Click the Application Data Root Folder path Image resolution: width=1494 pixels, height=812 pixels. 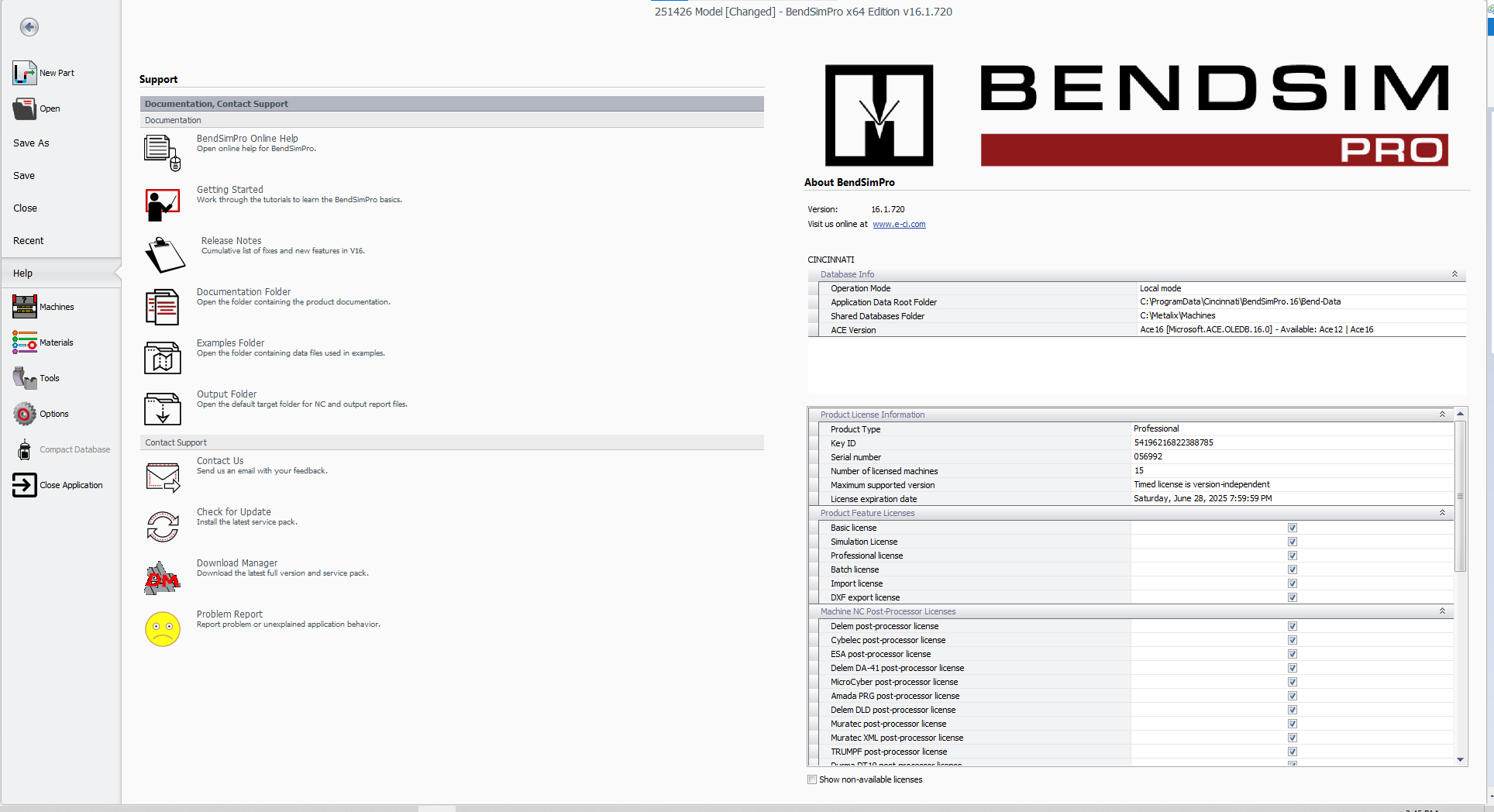coord(1240,302)
